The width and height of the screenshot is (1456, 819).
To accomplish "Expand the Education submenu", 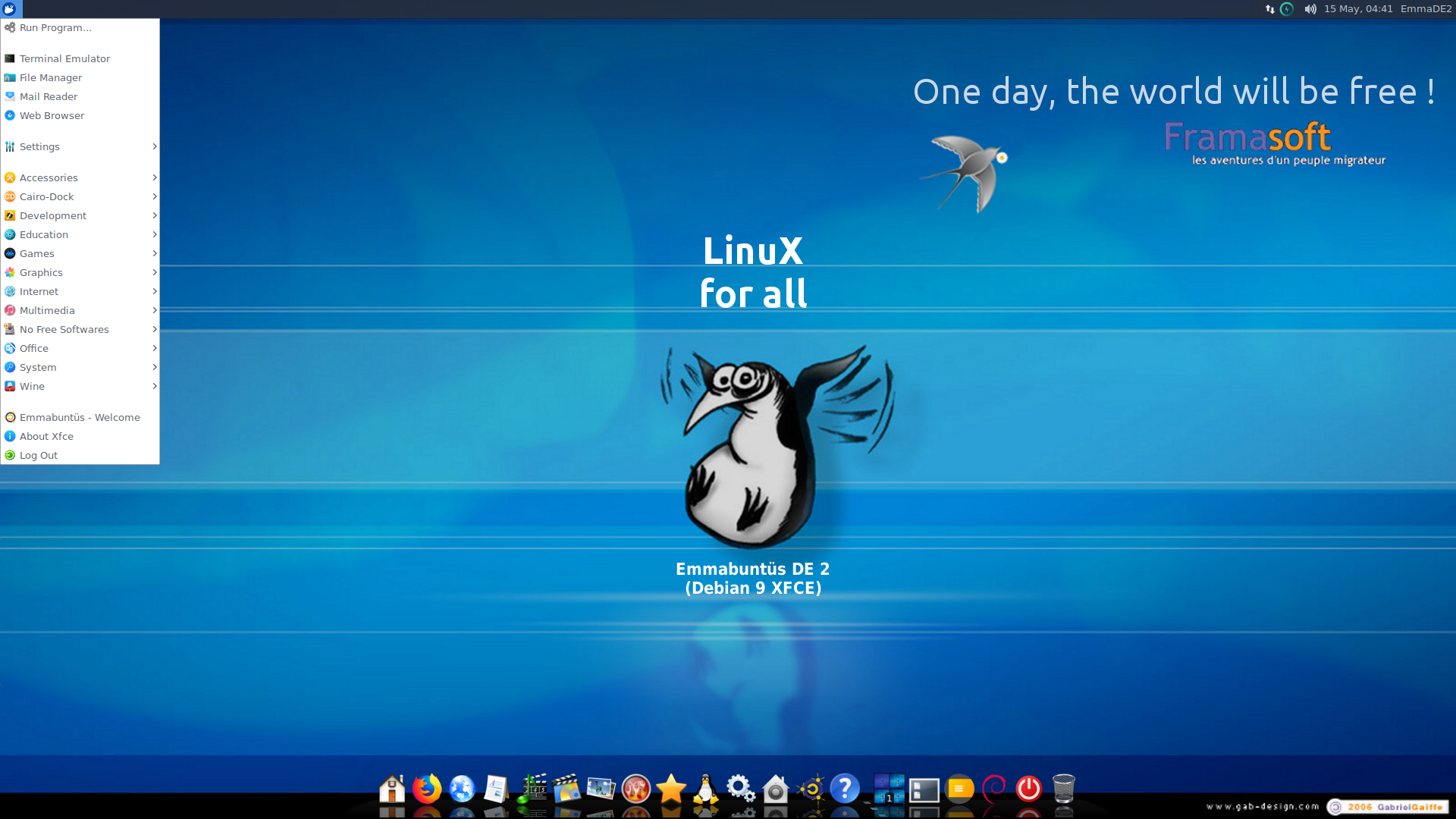I will coord(80,234).
